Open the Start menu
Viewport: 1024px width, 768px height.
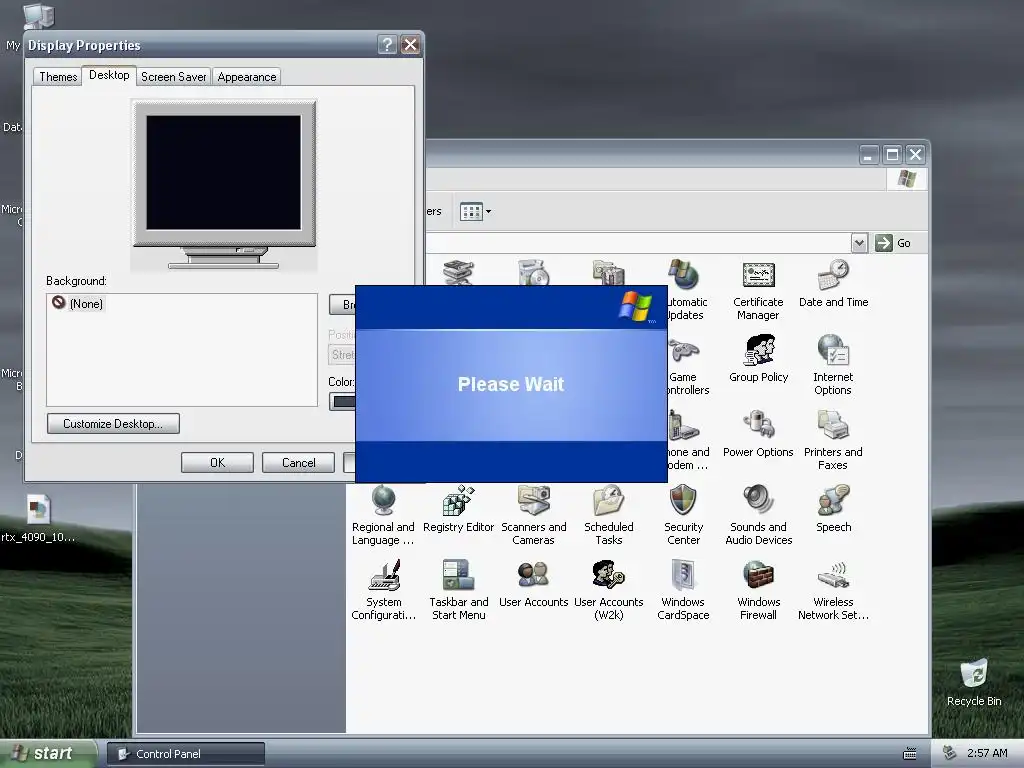click(47, 754)
